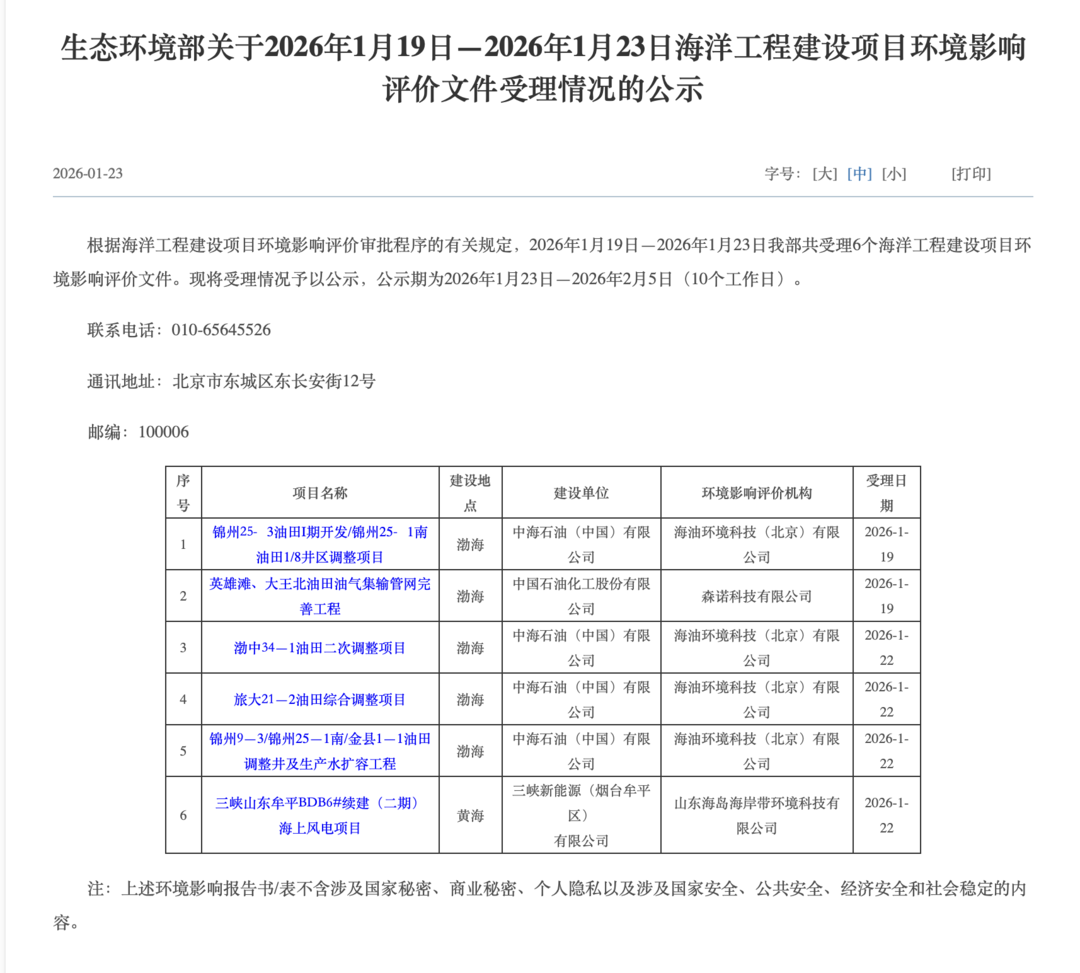Set font size to small [小]

tap(894, 174)
